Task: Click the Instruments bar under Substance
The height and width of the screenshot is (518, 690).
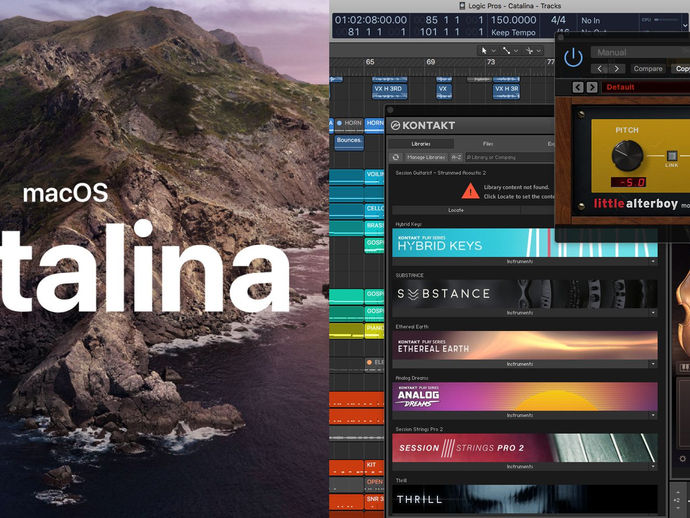Action: 519,313
